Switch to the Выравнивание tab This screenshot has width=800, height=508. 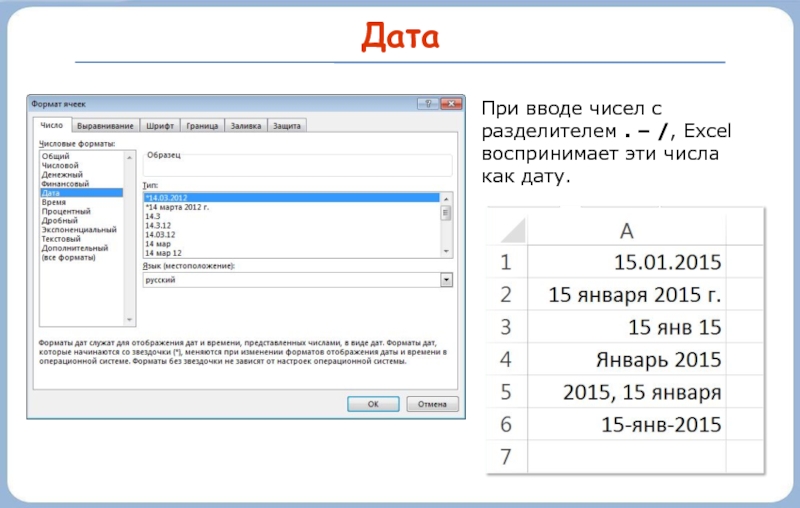pyautogui.click(x=106, y=126)
